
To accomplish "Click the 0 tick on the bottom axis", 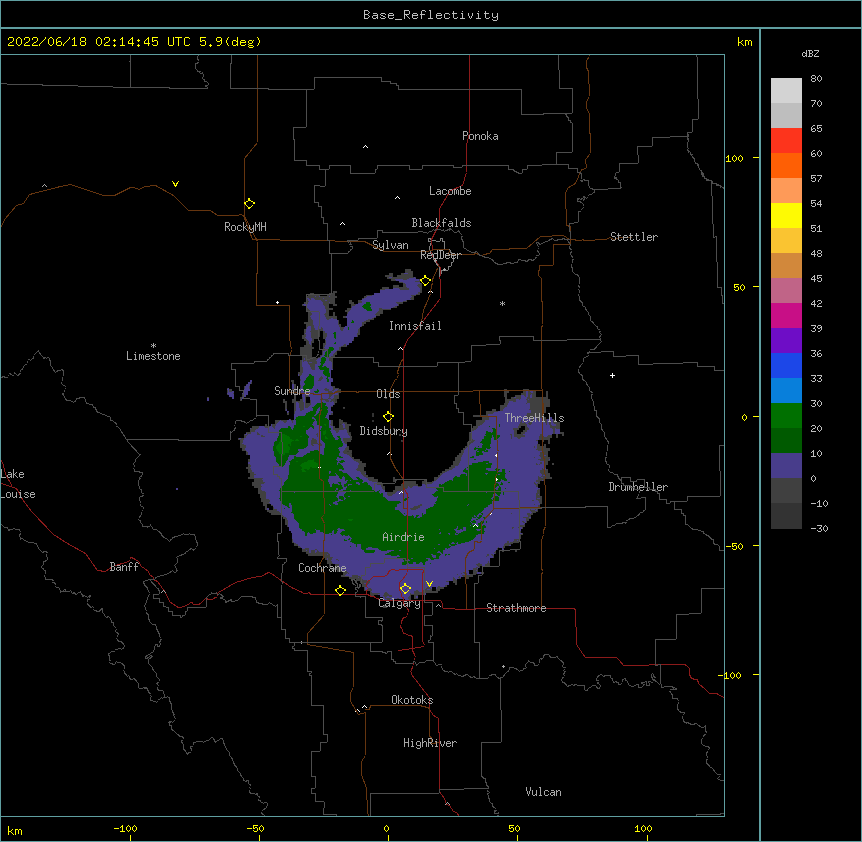I will pyautogui.click(x=386, y=828).
